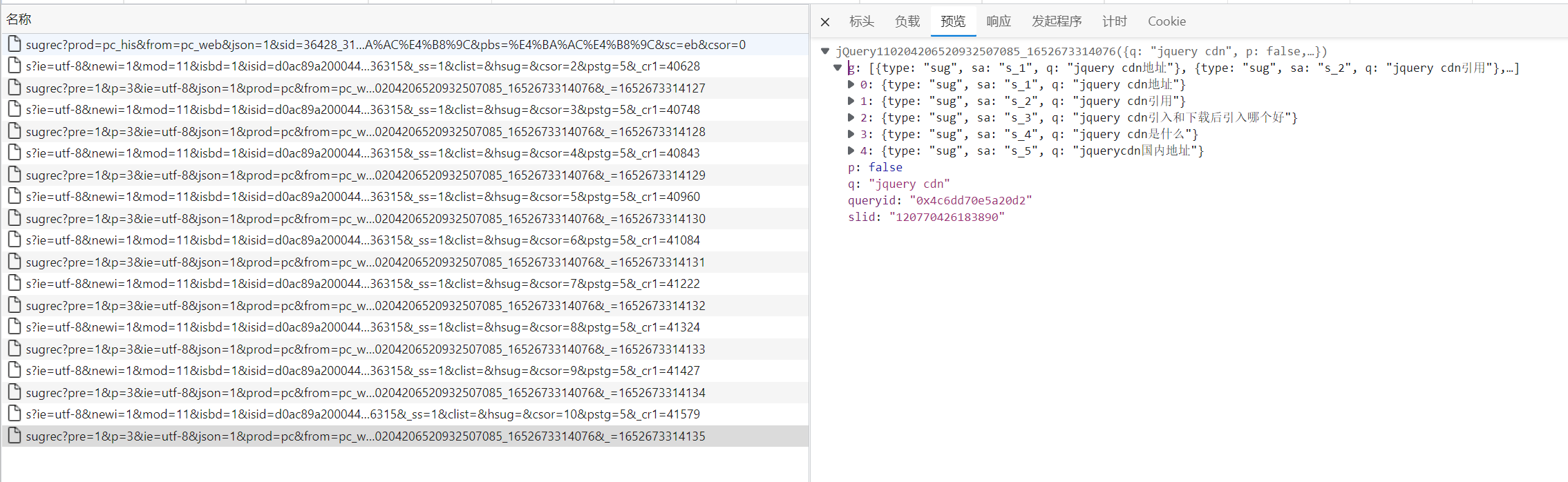This screenshot has width=1568, height=482.
Task: Select request with csor=4 and _cr1=40843
Action: click(x=405, y=153)
